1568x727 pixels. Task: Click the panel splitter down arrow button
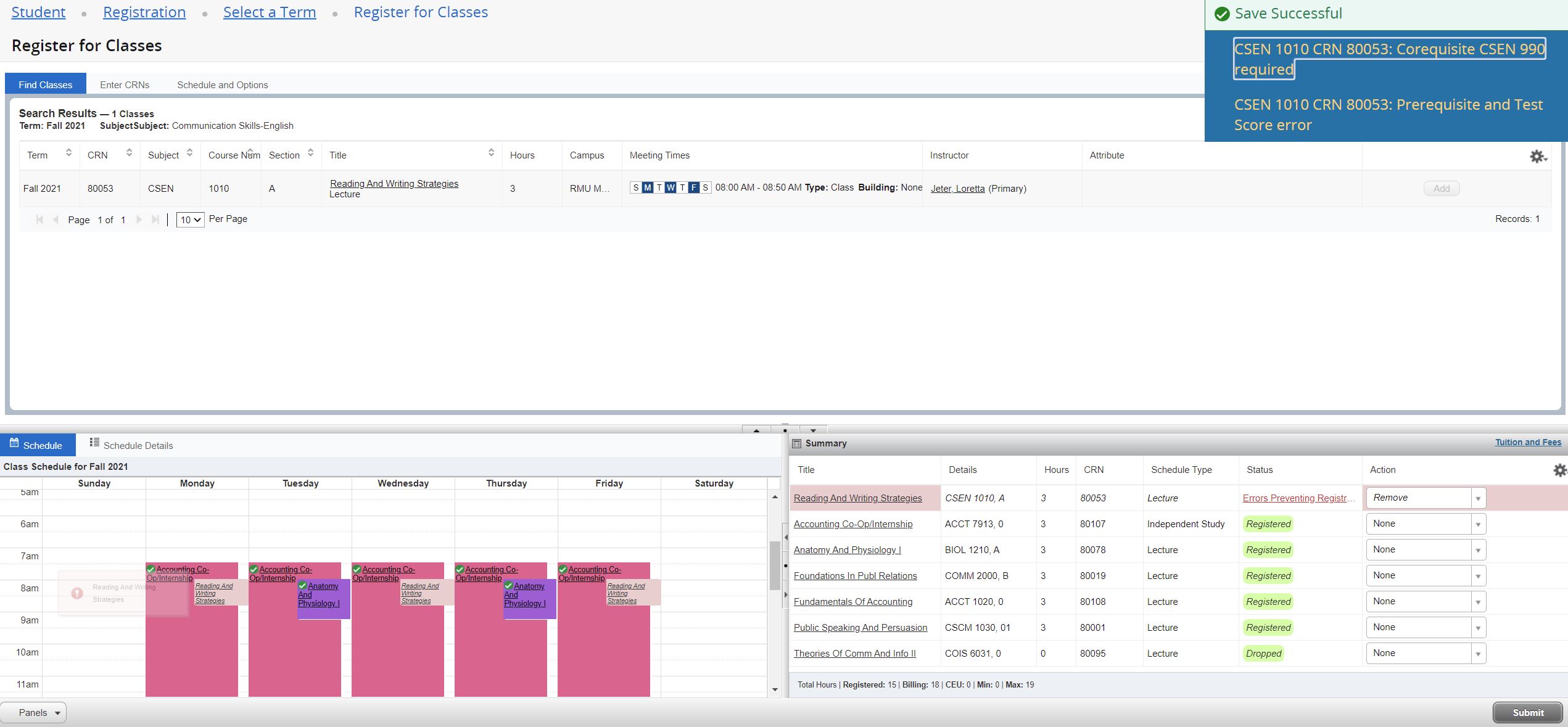pos(813,430)
